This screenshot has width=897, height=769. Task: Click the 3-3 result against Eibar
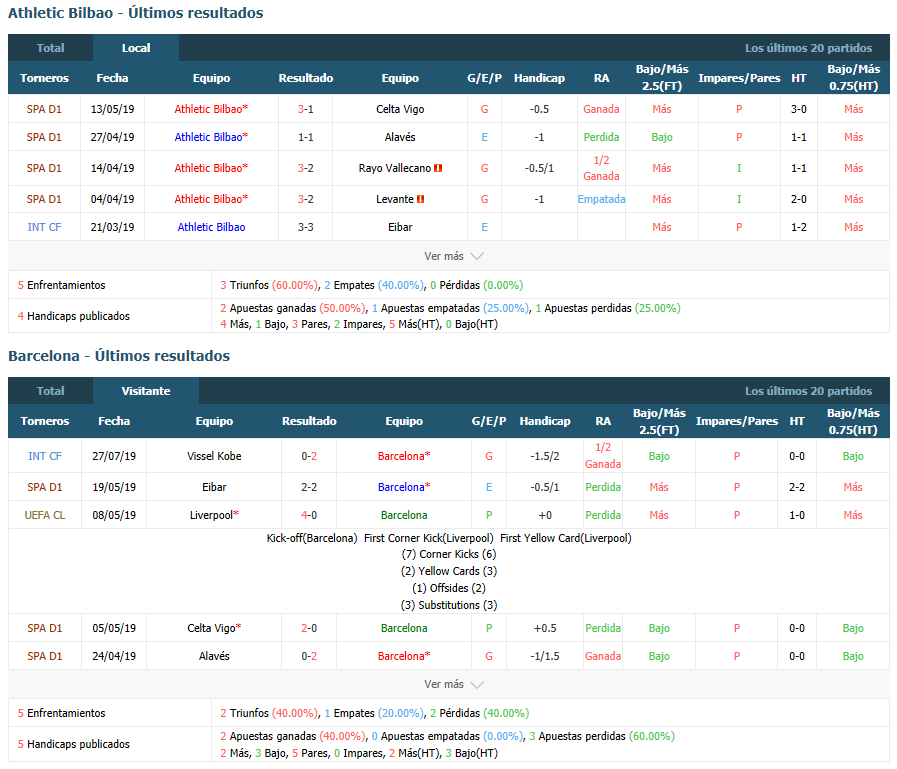click(305, 227)
